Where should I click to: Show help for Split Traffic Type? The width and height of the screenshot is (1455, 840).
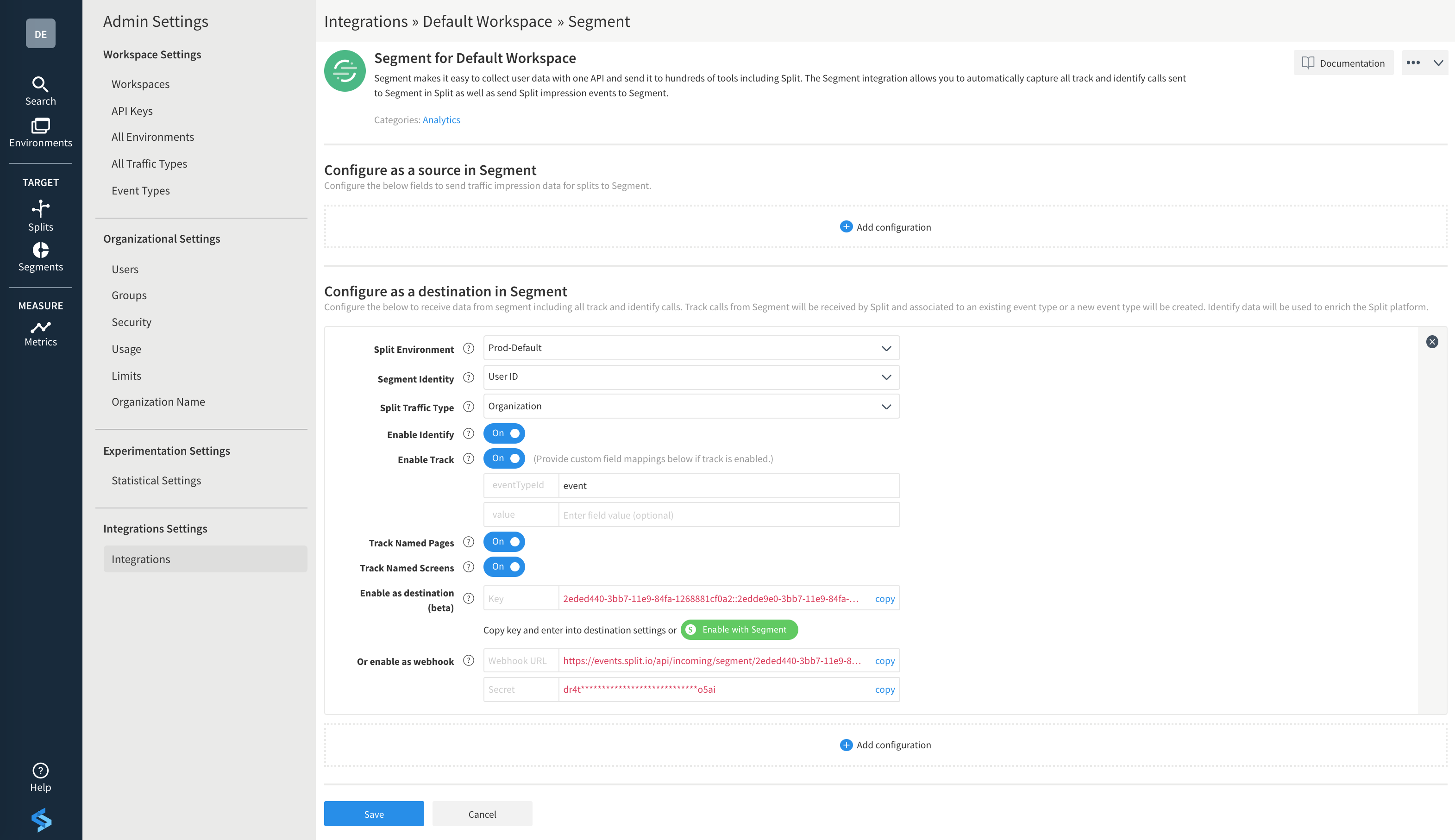tap(469, 407)
